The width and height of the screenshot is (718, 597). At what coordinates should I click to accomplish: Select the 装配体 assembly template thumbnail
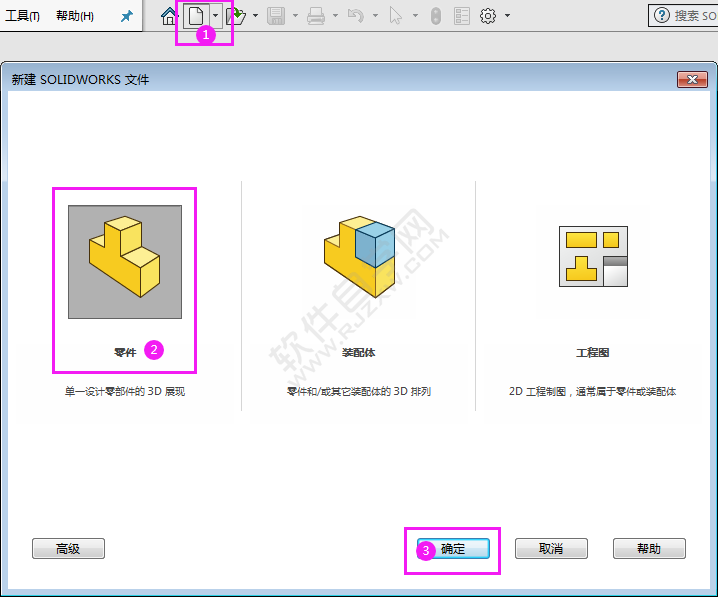pos(359,262)
